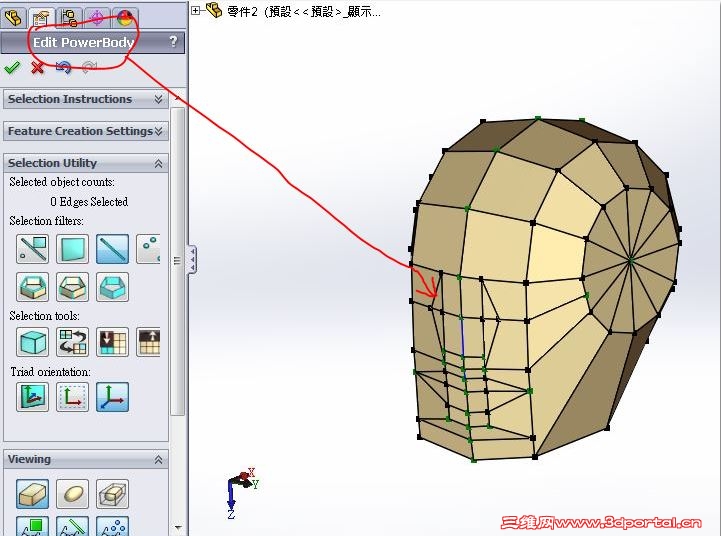Select the middle loop filter in the second row

[72, 287]
